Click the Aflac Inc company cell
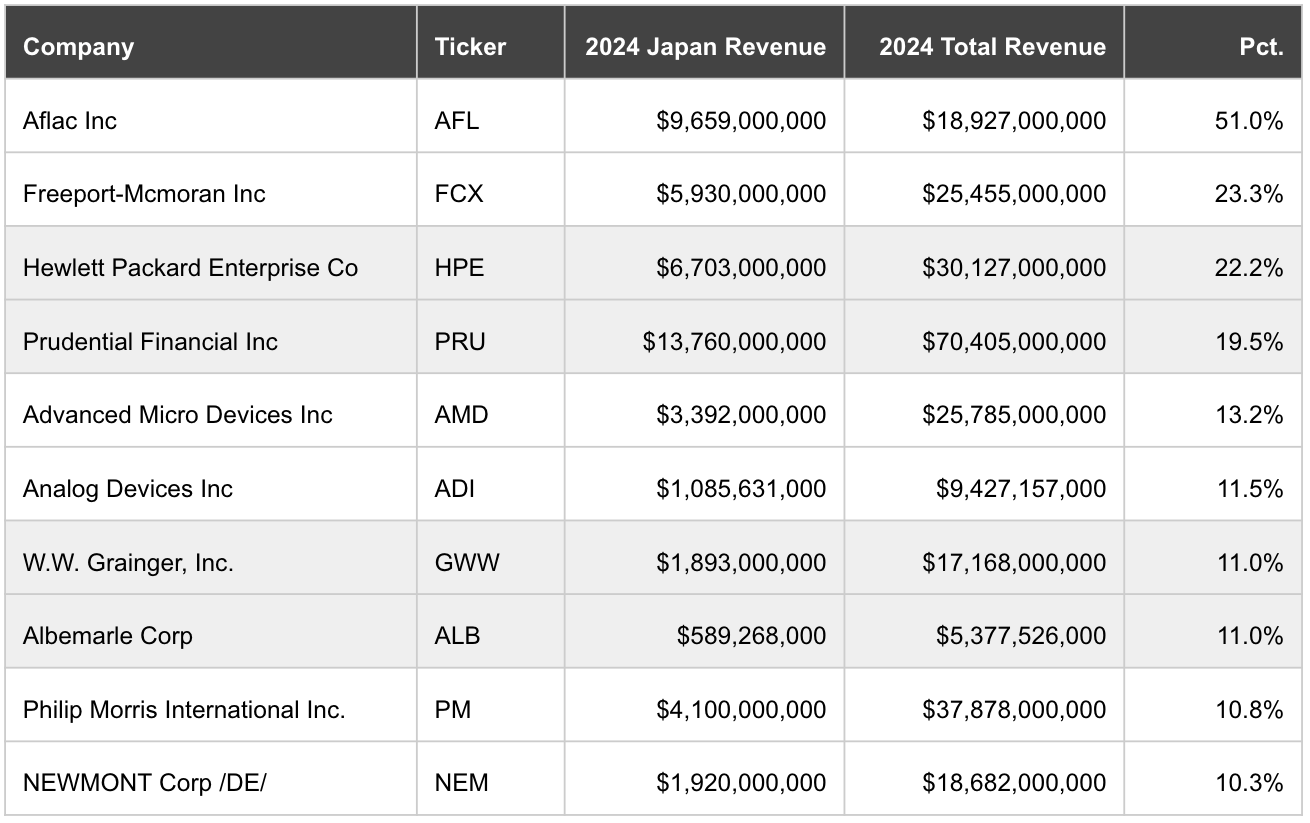Screen dimensions: 1310x823 211,116
